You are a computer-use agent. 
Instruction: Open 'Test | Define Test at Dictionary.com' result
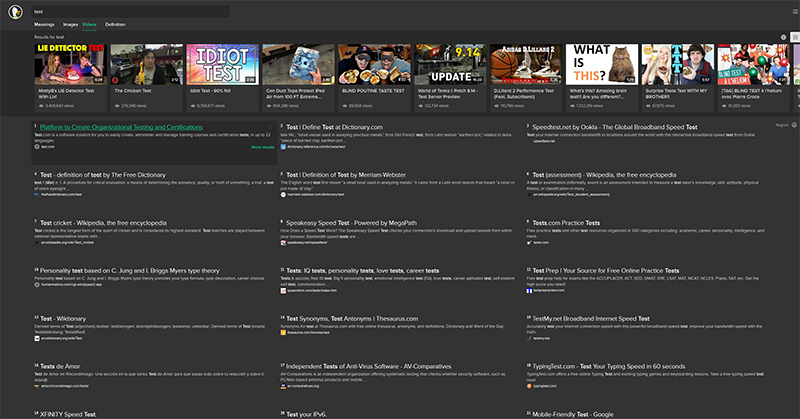[x=334, y=127]
